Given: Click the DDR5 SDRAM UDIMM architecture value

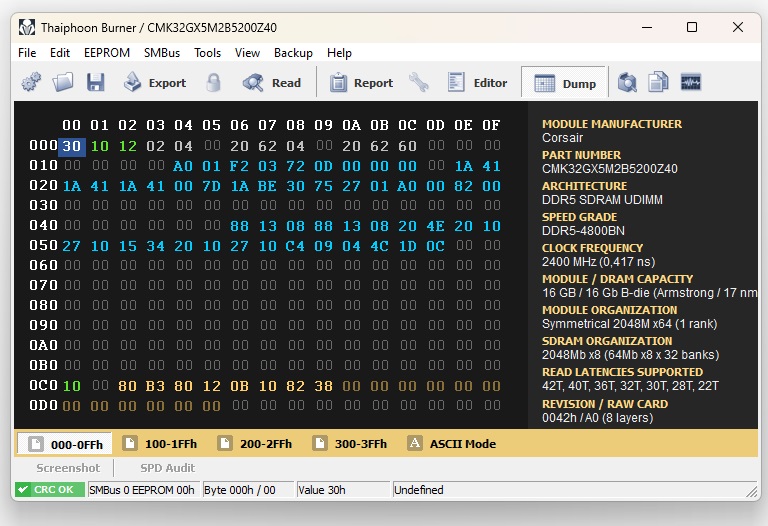Looking at the screenshot, I should click(602, 199).
